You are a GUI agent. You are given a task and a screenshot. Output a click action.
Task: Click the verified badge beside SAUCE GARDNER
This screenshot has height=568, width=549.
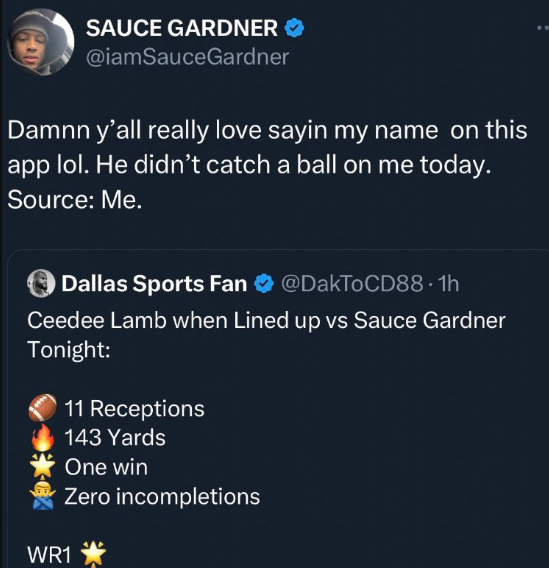(x=294, y=28)
